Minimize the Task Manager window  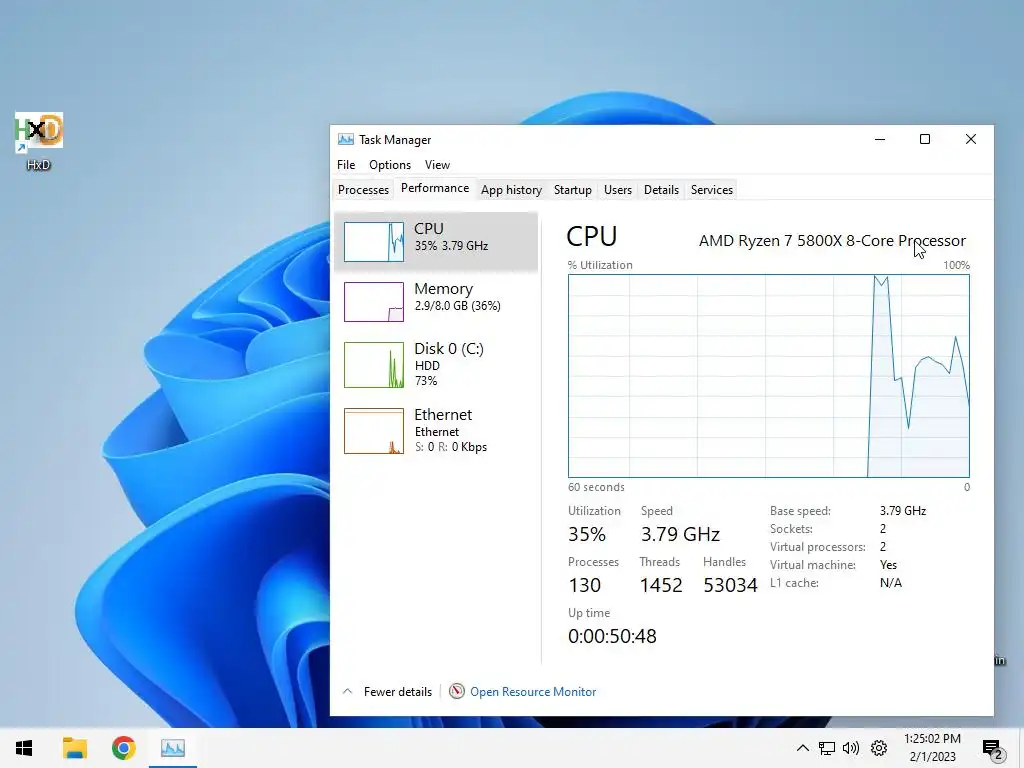(x=880, y=139)
